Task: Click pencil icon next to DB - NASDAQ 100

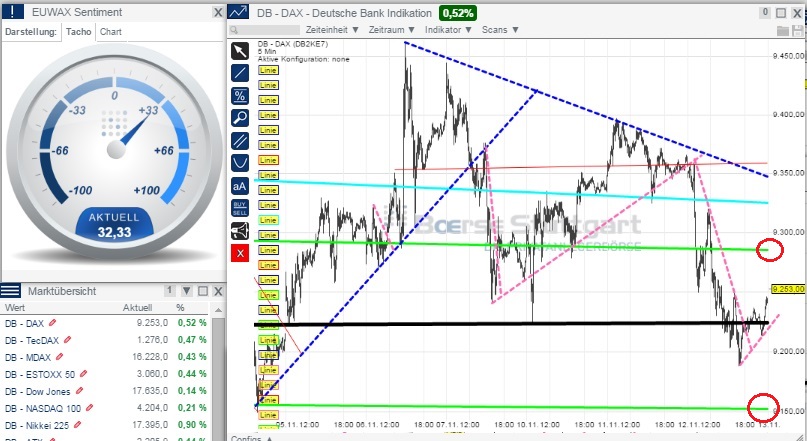Action: pyautogui.click(x=90, y=408)
